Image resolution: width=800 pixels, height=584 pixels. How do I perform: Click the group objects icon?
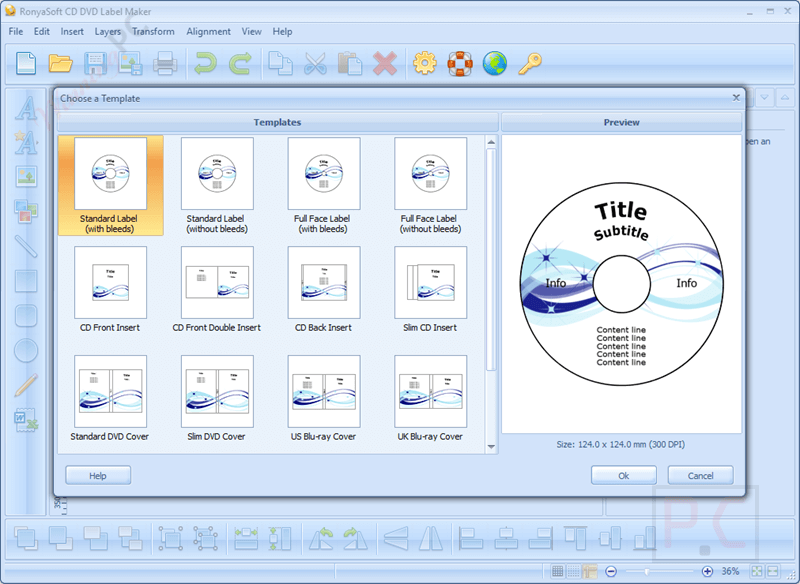170,539
